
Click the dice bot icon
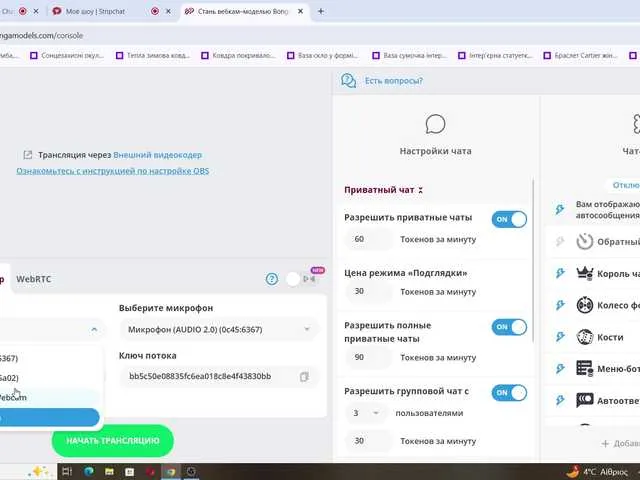559,337
